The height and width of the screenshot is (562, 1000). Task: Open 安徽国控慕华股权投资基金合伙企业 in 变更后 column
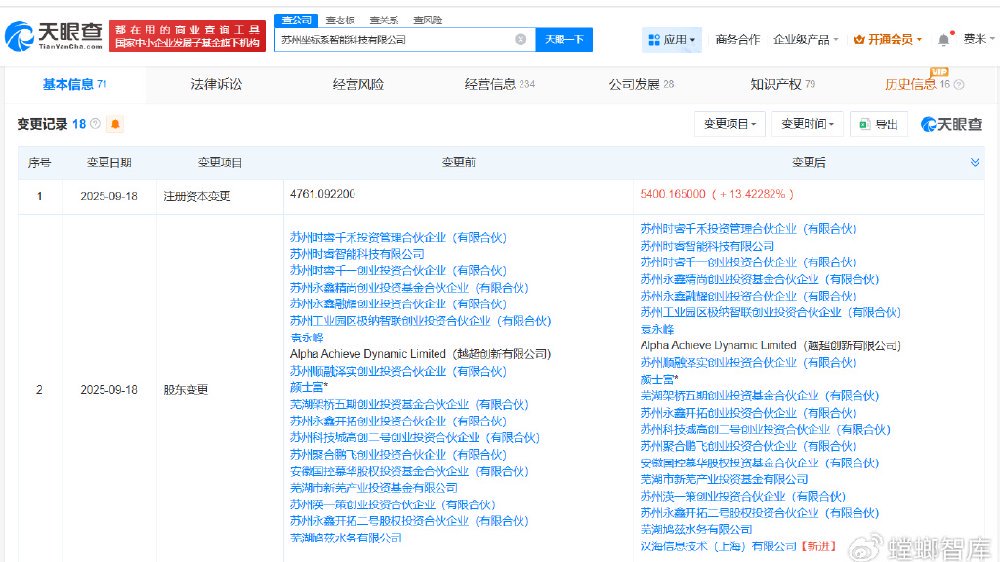pos(760,462)
